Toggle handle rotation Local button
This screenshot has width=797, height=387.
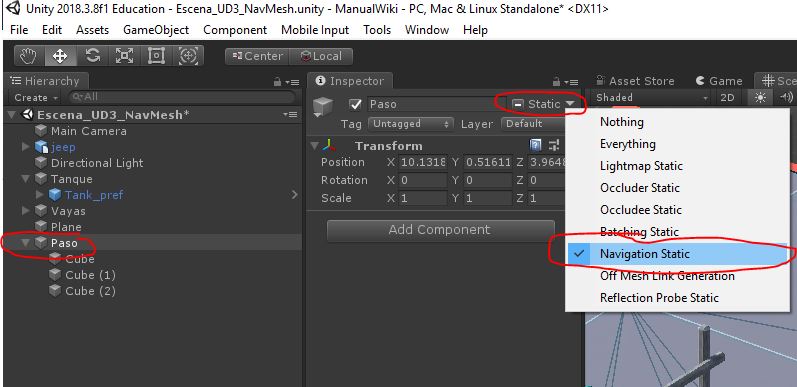pos(321,56)
